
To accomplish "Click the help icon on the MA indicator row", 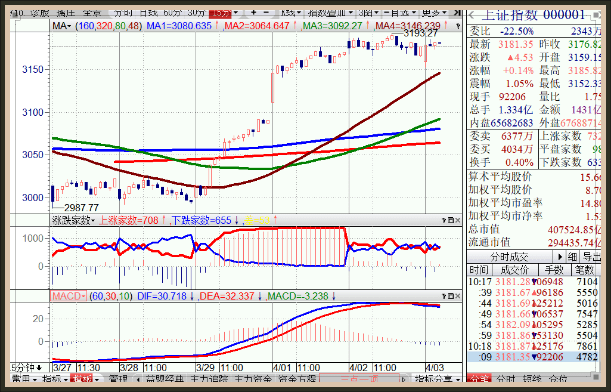I will [x=457, y=26].
